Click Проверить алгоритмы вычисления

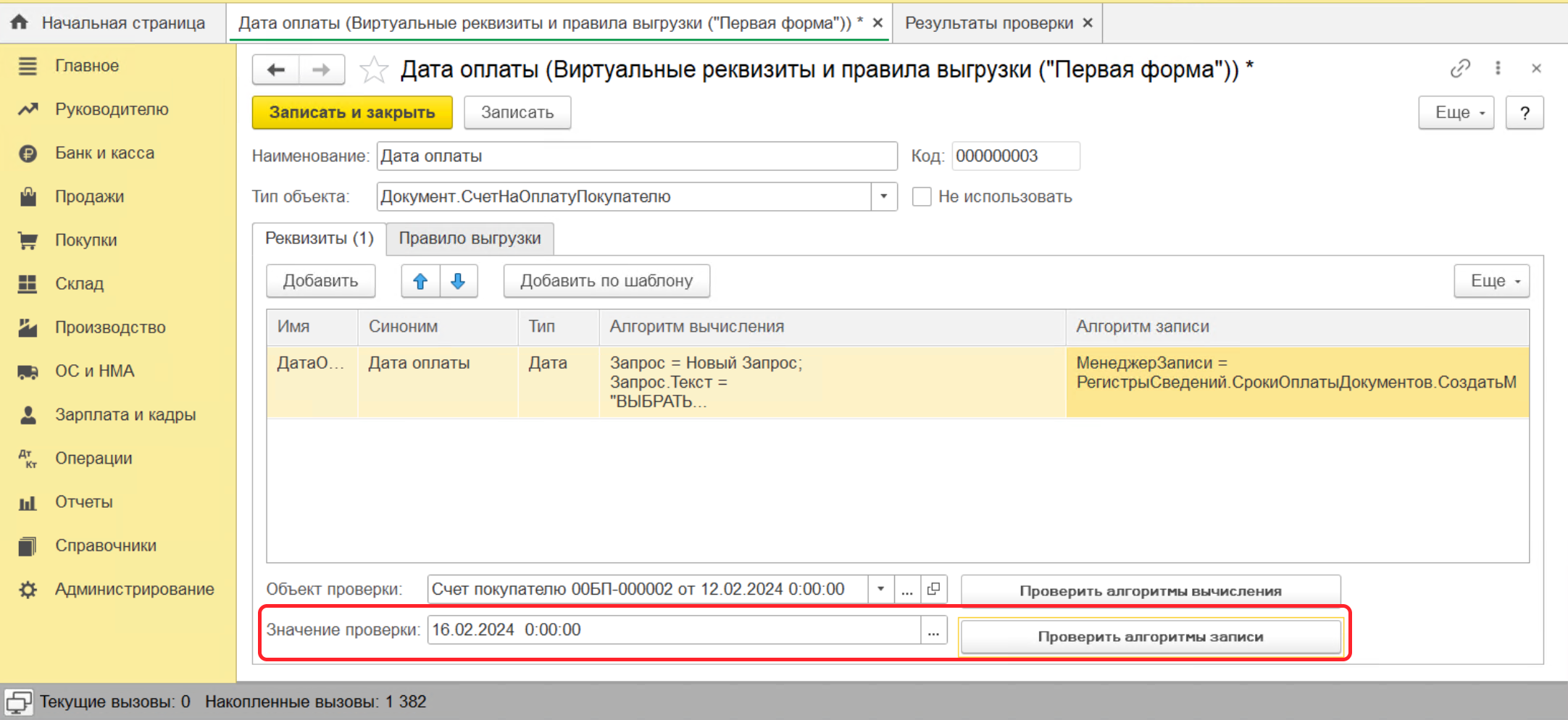(1151, 591)
